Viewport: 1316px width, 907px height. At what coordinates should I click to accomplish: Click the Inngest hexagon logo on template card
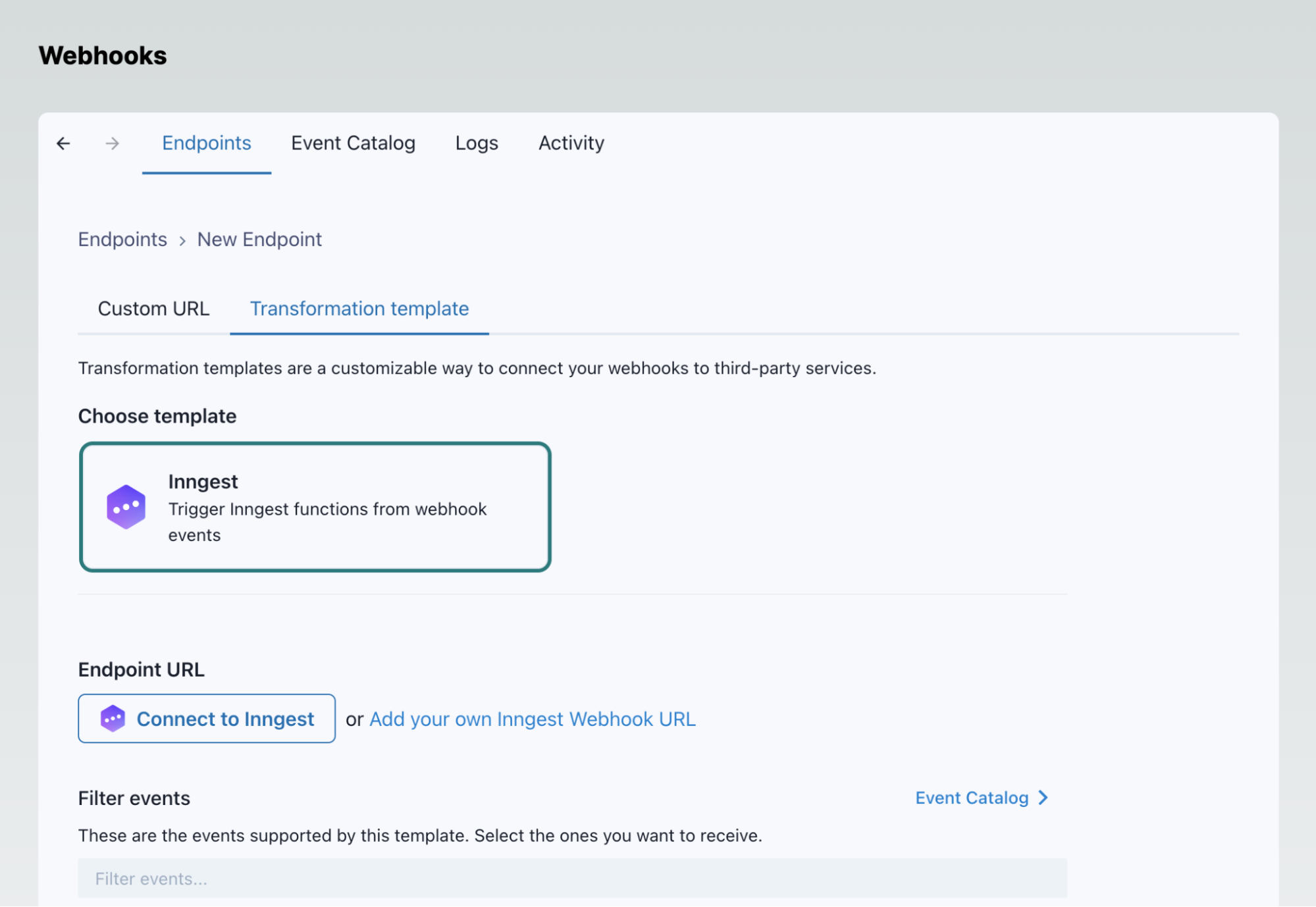tap(126, 507)
